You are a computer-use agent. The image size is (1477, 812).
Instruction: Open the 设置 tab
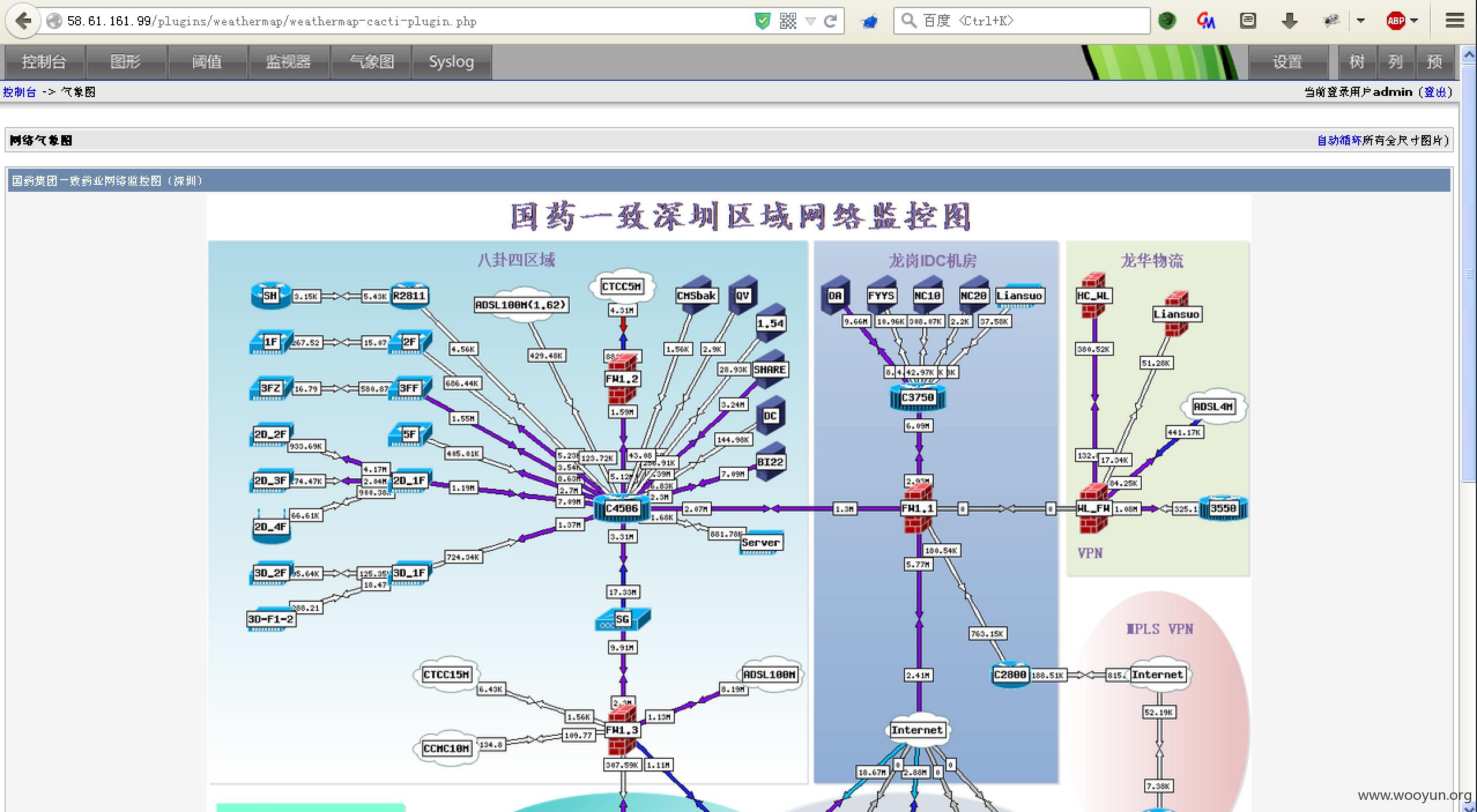[x=1287, y=62]
